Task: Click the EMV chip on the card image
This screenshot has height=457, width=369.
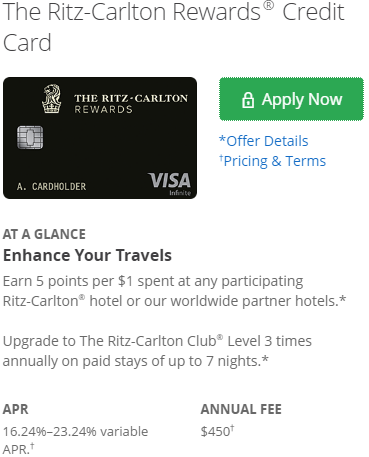Action: (30, 137)
